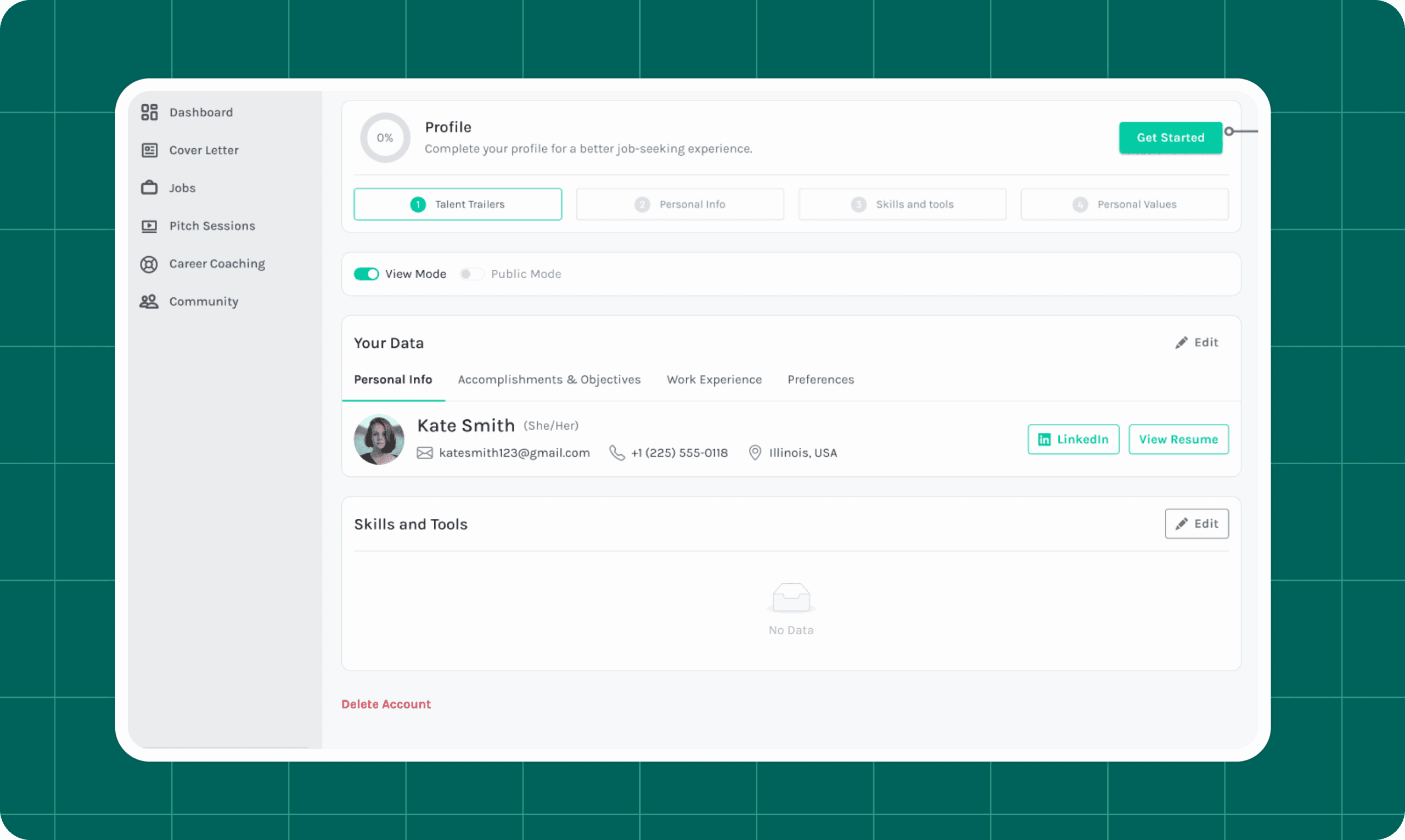Click the phone handset icon
This screenshot has height=840, width=1405.
tap(617, 453)
